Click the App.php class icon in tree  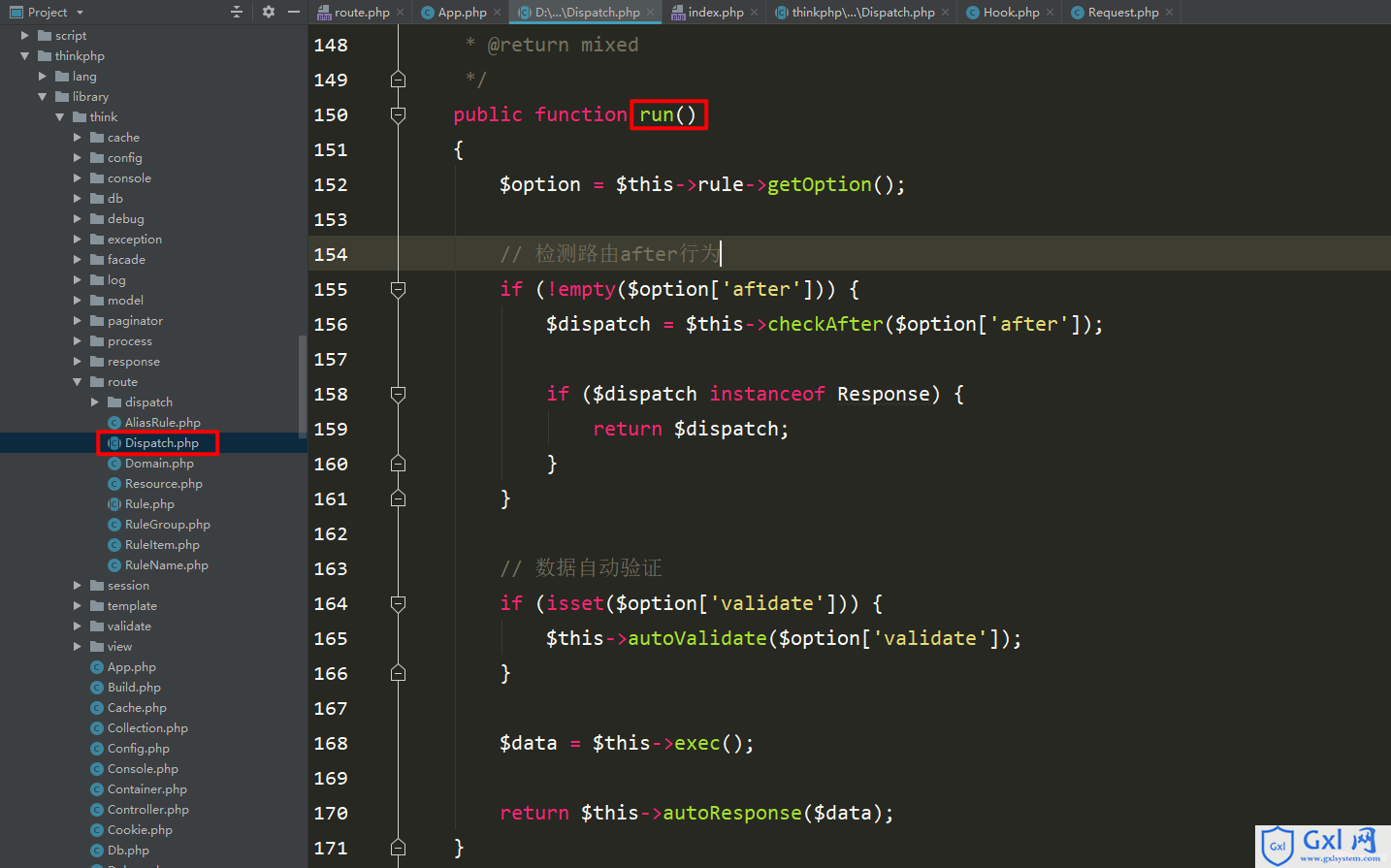click(97, 666)
